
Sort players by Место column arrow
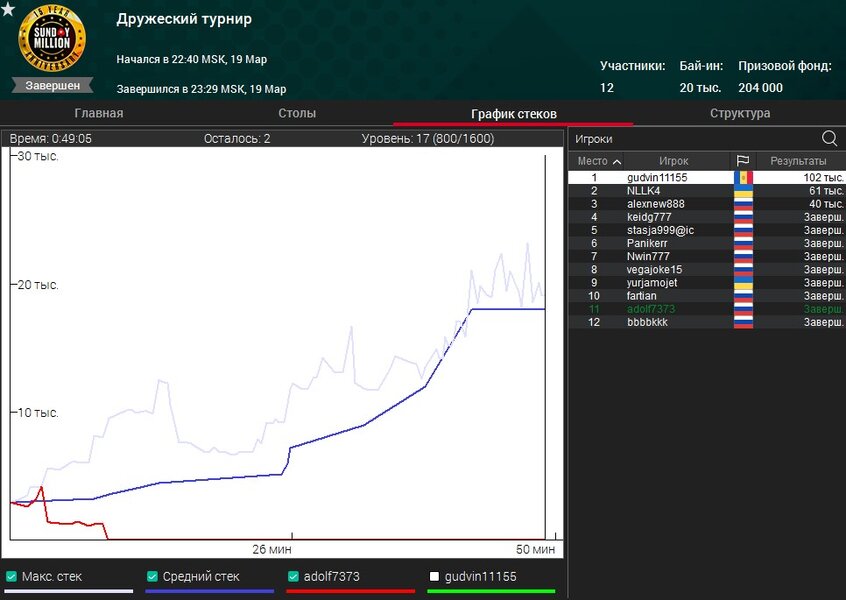pos(617,161)
